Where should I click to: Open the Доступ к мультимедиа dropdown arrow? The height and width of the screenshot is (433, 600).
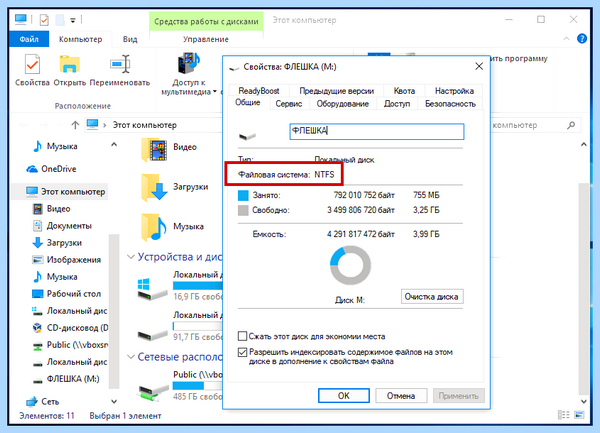(x=215, y=92)
